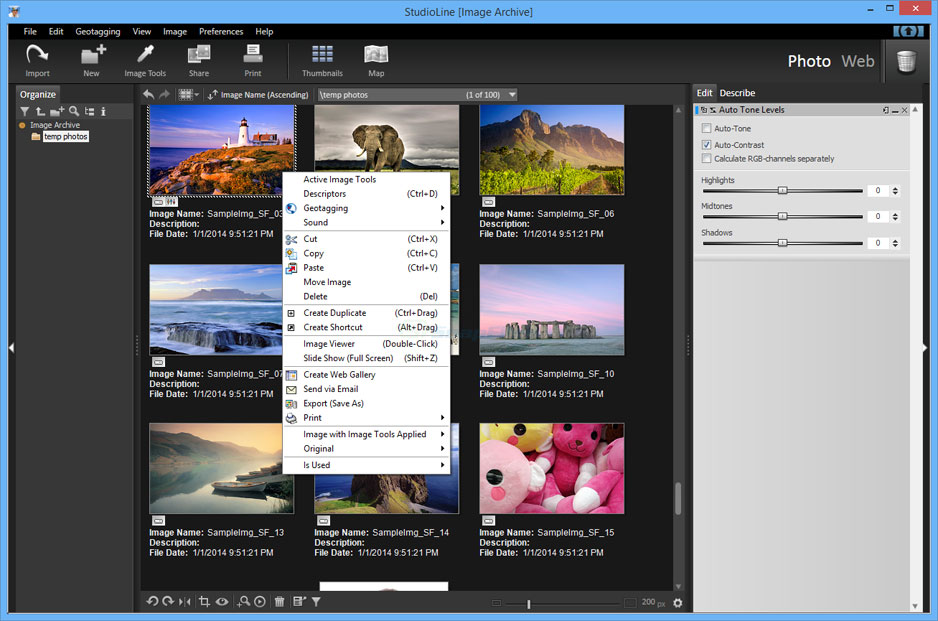Create a new folder in the Organize panel

click(55, 112)
